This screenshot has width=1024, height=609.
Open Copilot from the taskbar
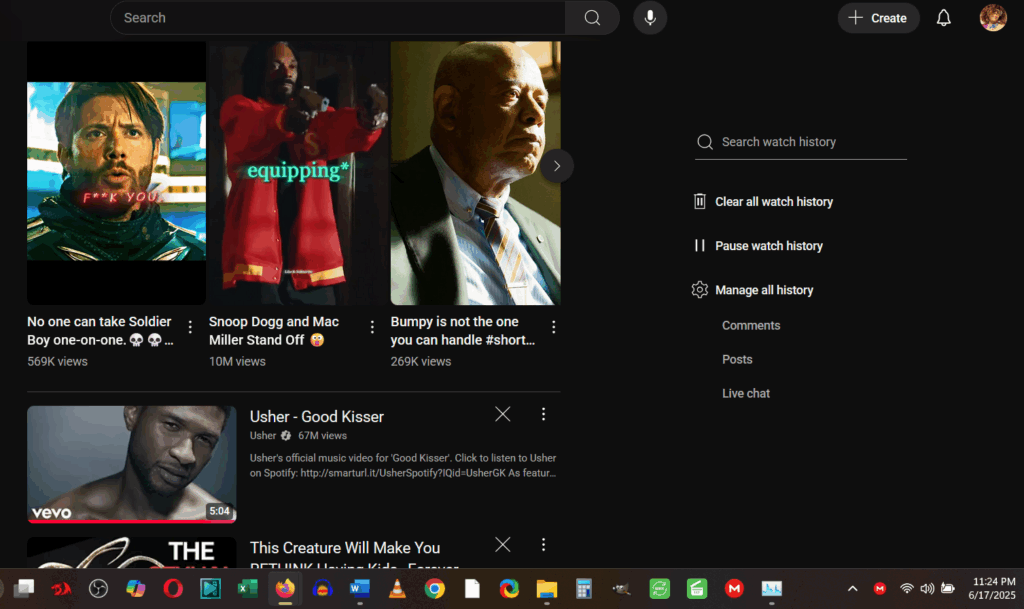(136, 589)
